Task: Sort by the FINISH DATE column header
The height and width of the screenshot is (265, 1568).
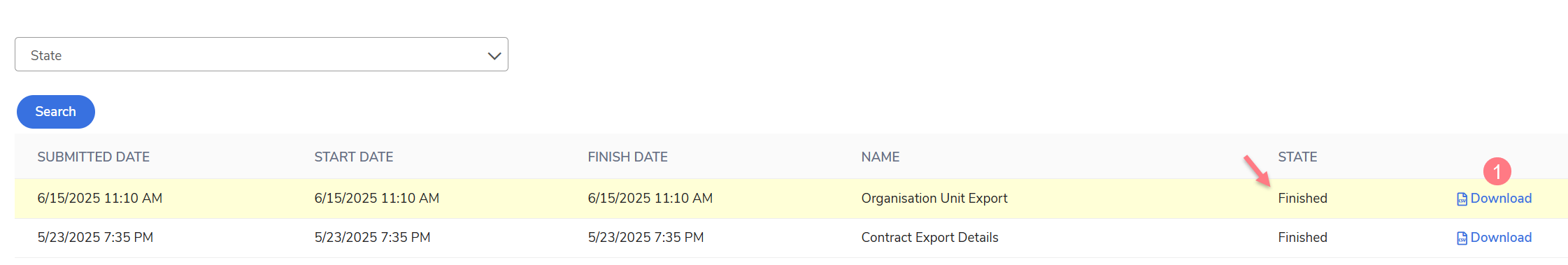Action: 627,157
